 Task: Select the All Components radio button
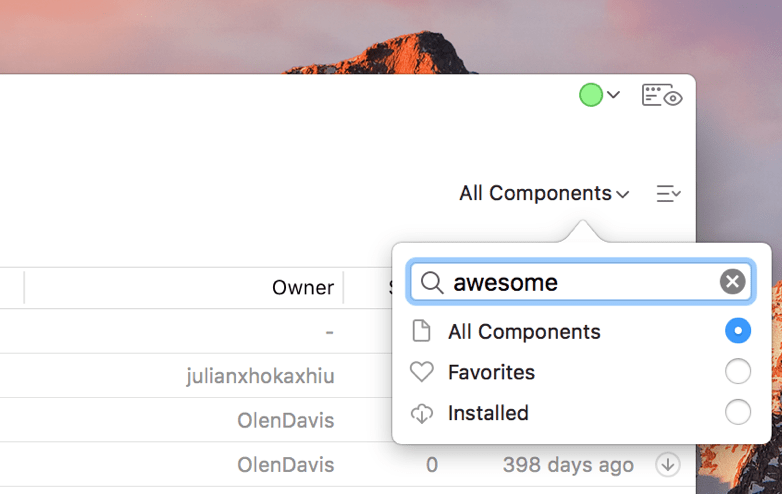[738, 330]
